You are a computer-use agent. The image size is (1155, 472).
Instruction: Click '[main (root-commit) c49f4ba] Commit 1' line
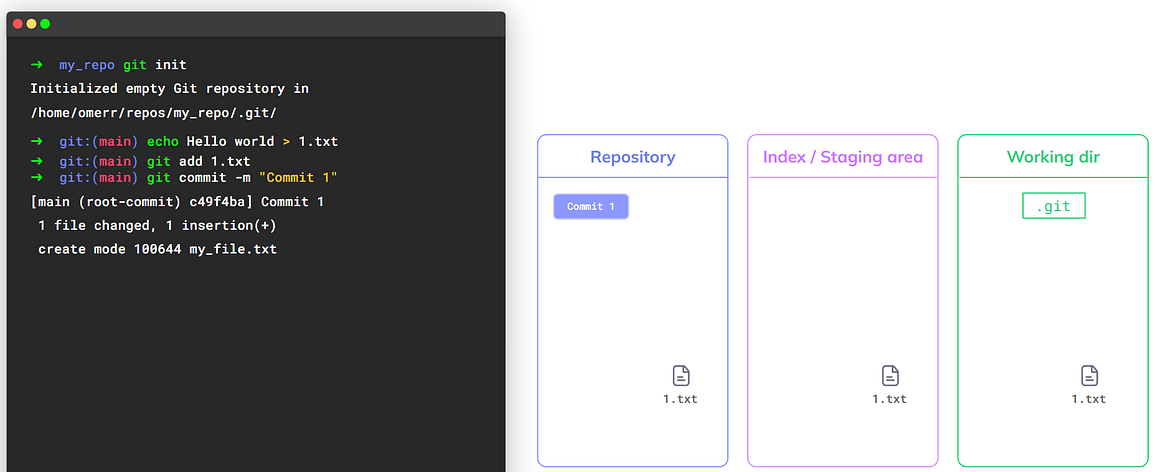pyautogui.click(x=177, y=202)
